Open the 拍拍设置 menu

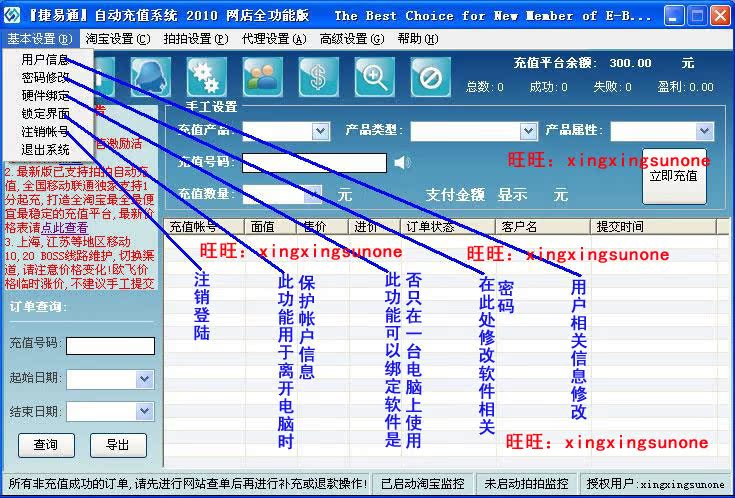(196, 39)
